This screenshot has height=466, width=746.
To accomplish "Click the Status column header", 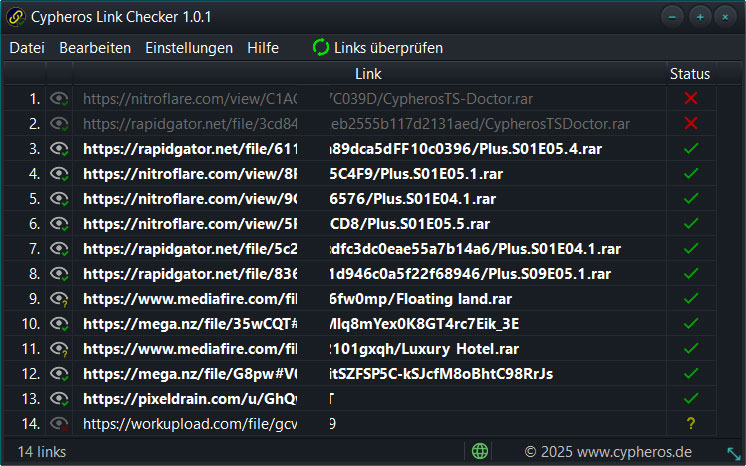I will coord(690,74).
